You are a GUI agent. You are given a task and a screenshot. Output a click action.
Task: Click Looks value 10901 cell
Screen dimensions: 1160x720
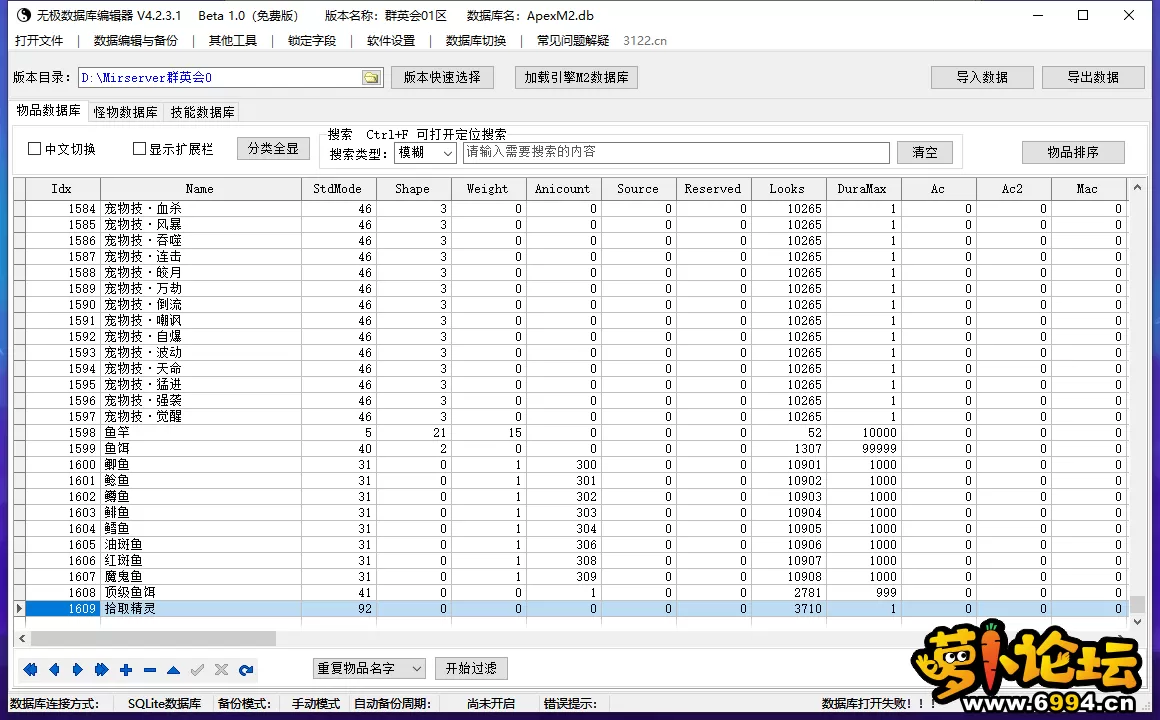788,465
